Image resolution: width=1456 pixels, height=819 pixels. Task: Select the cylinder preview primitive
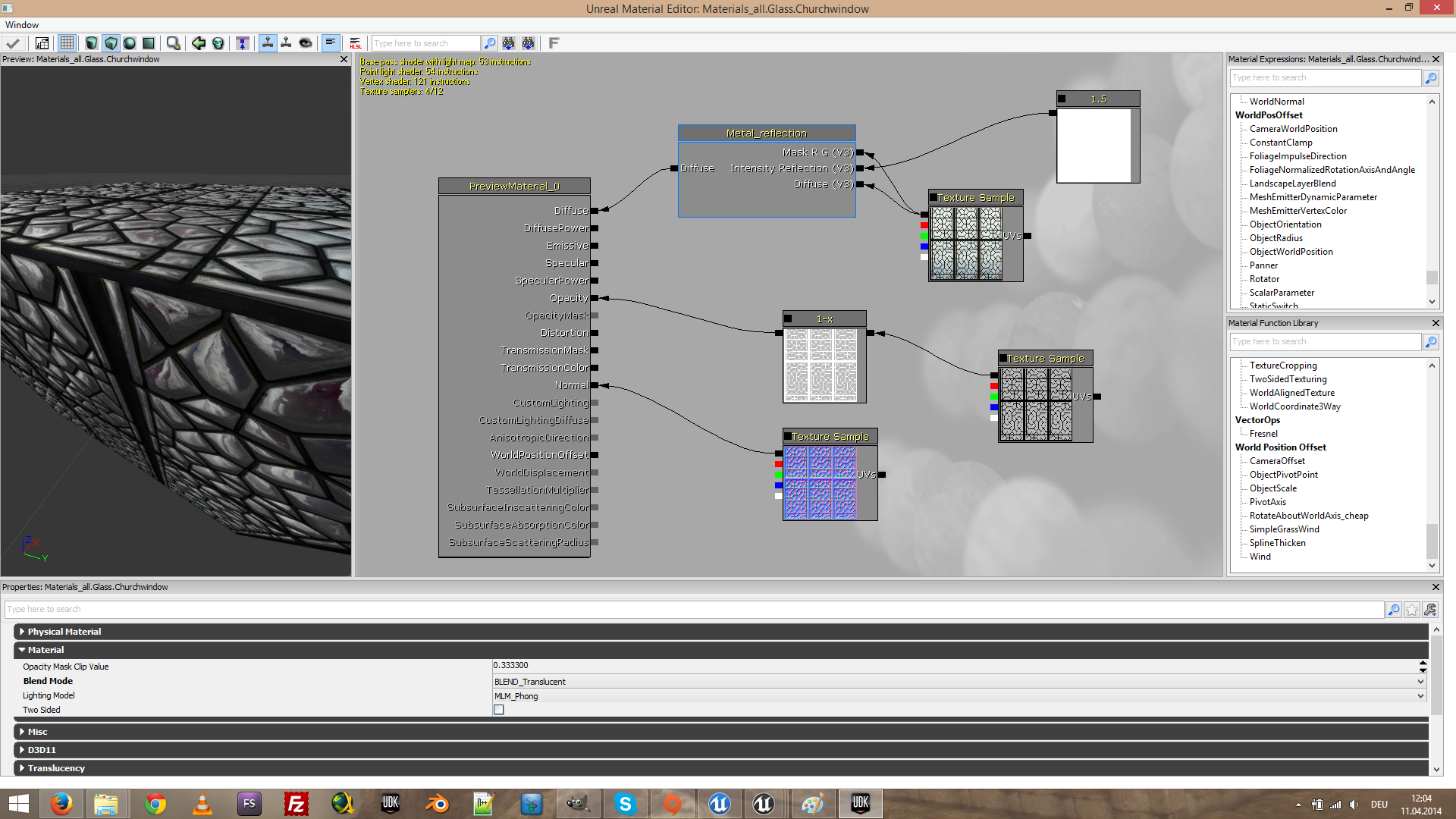tap(91, 43)
